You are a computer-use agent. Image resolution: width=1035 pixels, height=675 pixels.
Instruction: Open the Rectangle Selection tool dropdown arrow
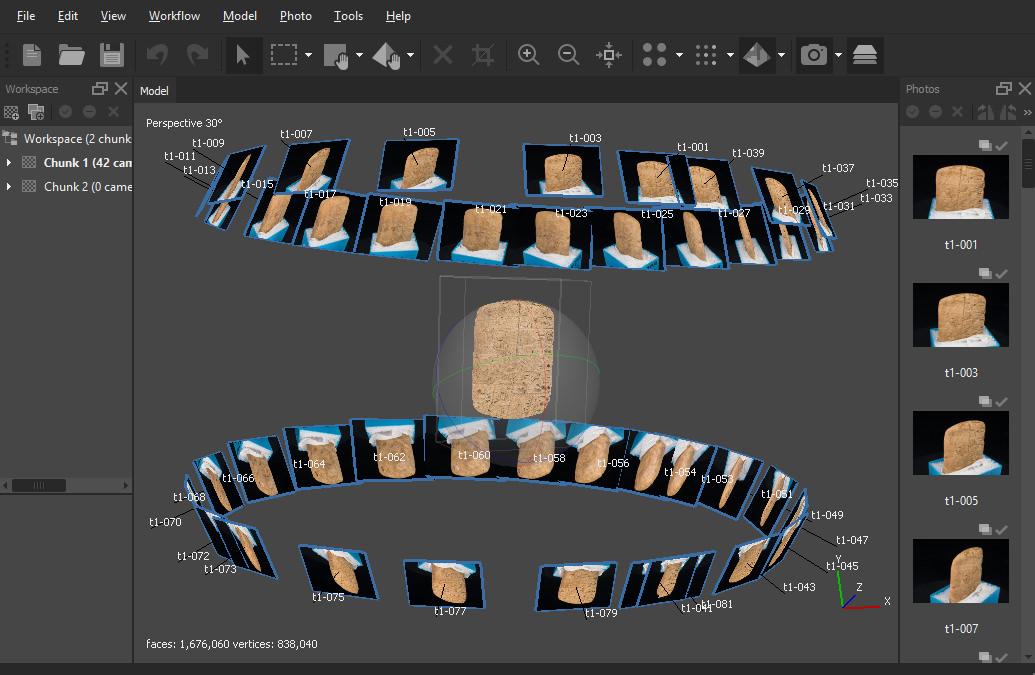coord(308,55)
